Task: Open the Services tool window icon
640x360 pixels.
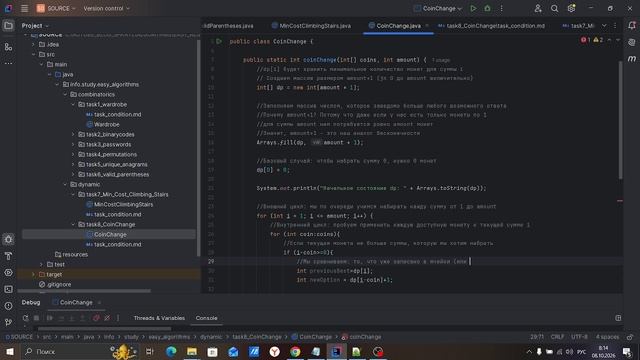Action: point(8,272)
